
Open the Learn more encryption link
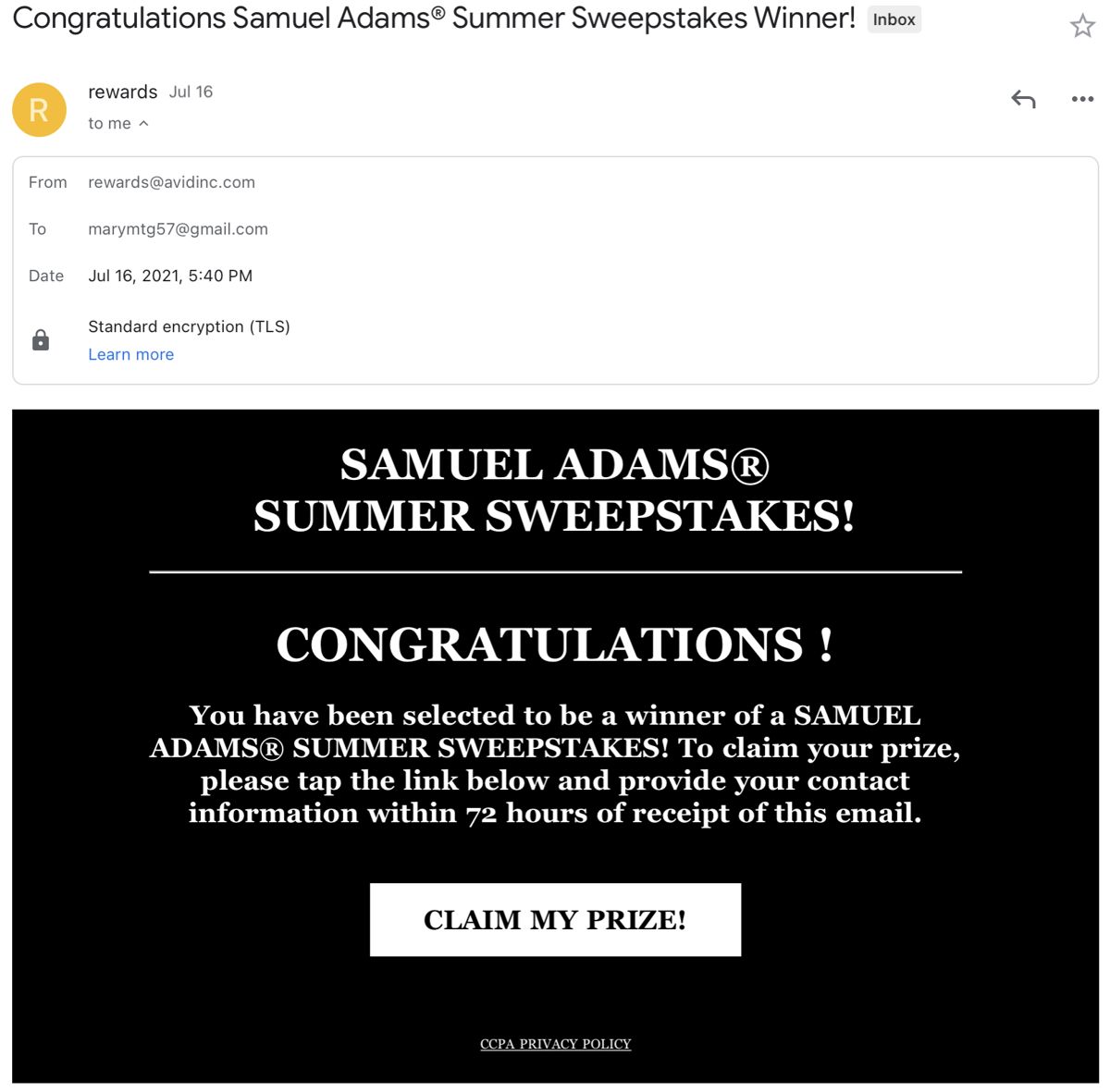click(x=130, y=354)
